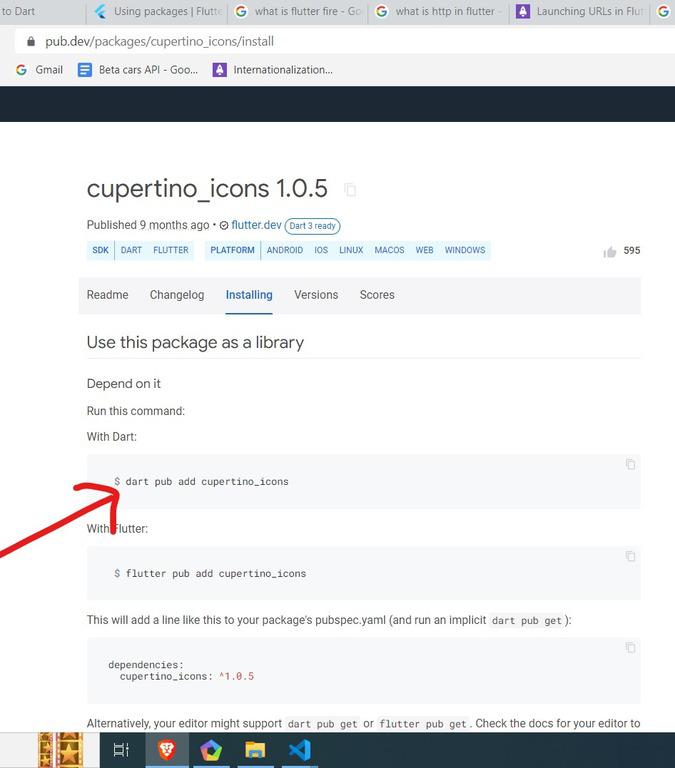Click the LINUX platform tag
Viewport: 675px width, 768px height.
(x=351, y=250)
